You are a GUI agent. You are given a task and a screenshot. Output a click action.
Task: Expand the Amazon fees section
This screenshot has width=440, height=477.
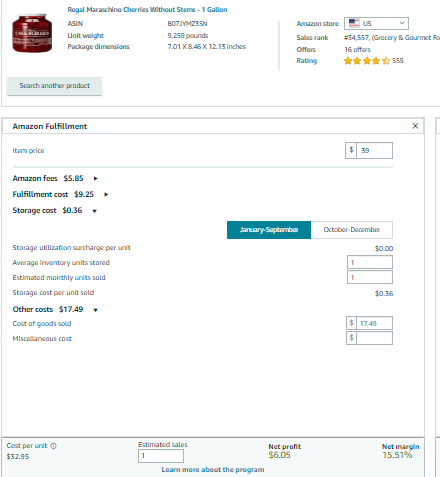click(96, 179)
